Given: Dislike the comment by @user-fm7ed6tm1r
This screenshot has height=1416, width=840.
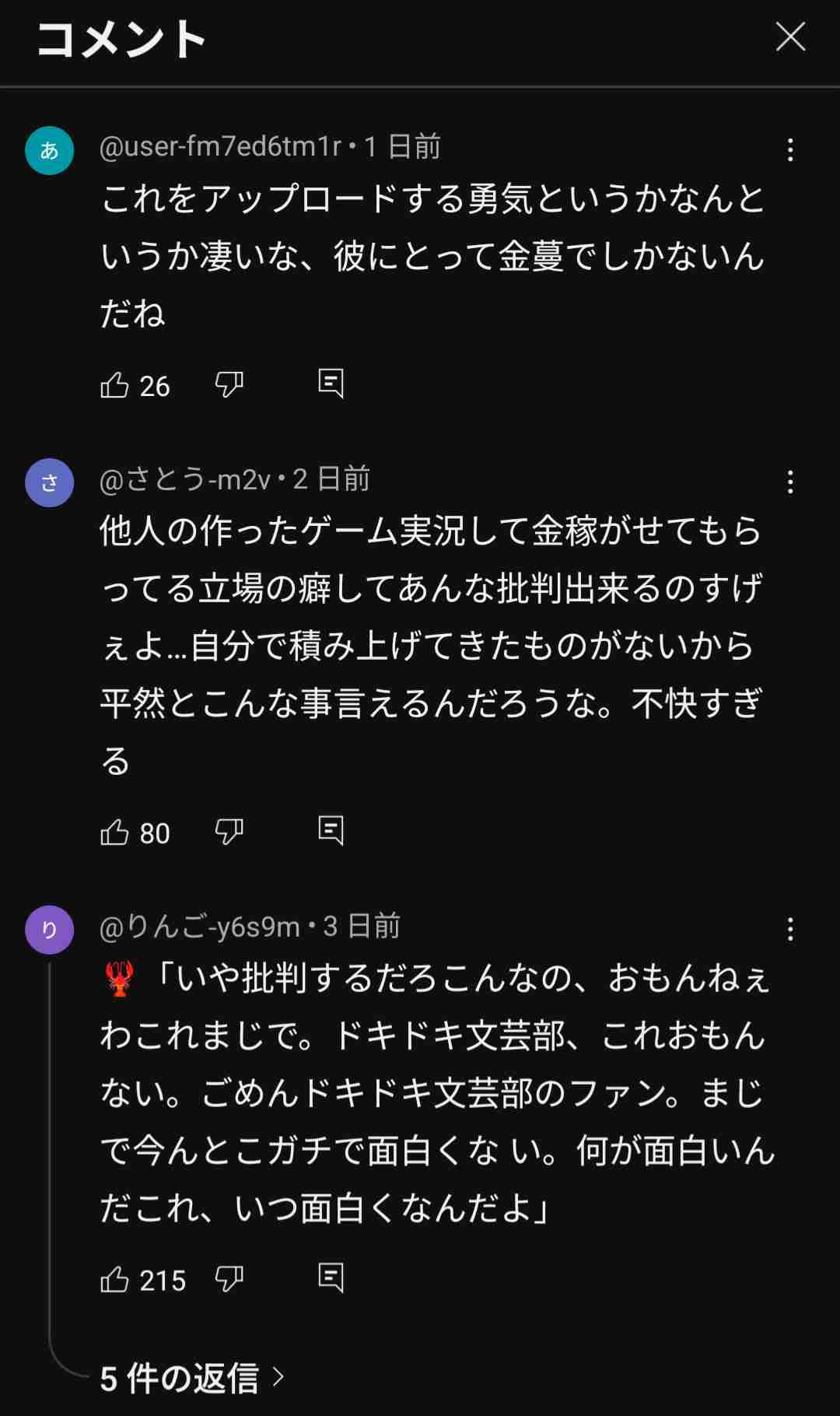Looking at the screenshot, I should pyautogui.click(x=229, y=384).
